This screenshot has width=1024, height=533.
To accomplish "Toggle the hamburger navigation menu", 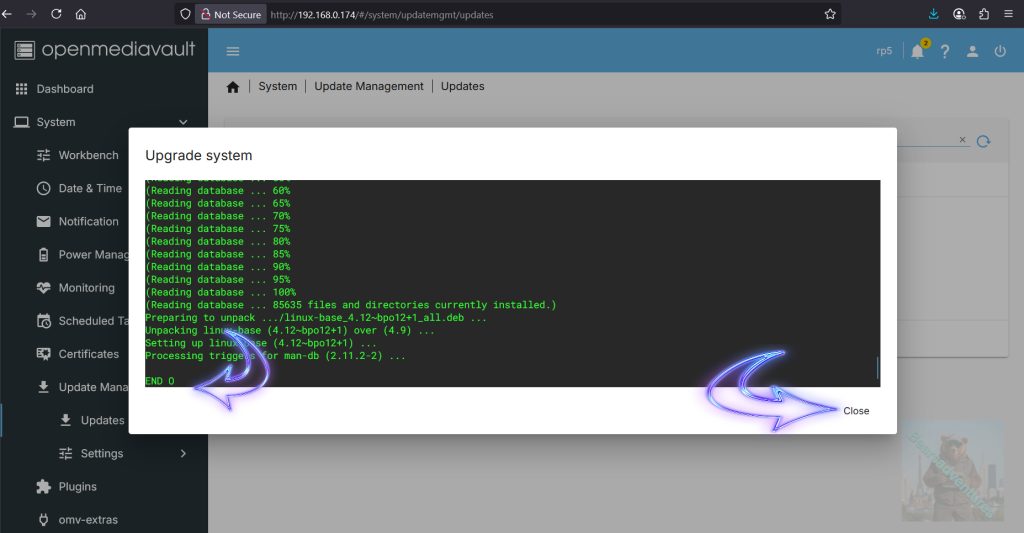I will (x=233, y=51).
